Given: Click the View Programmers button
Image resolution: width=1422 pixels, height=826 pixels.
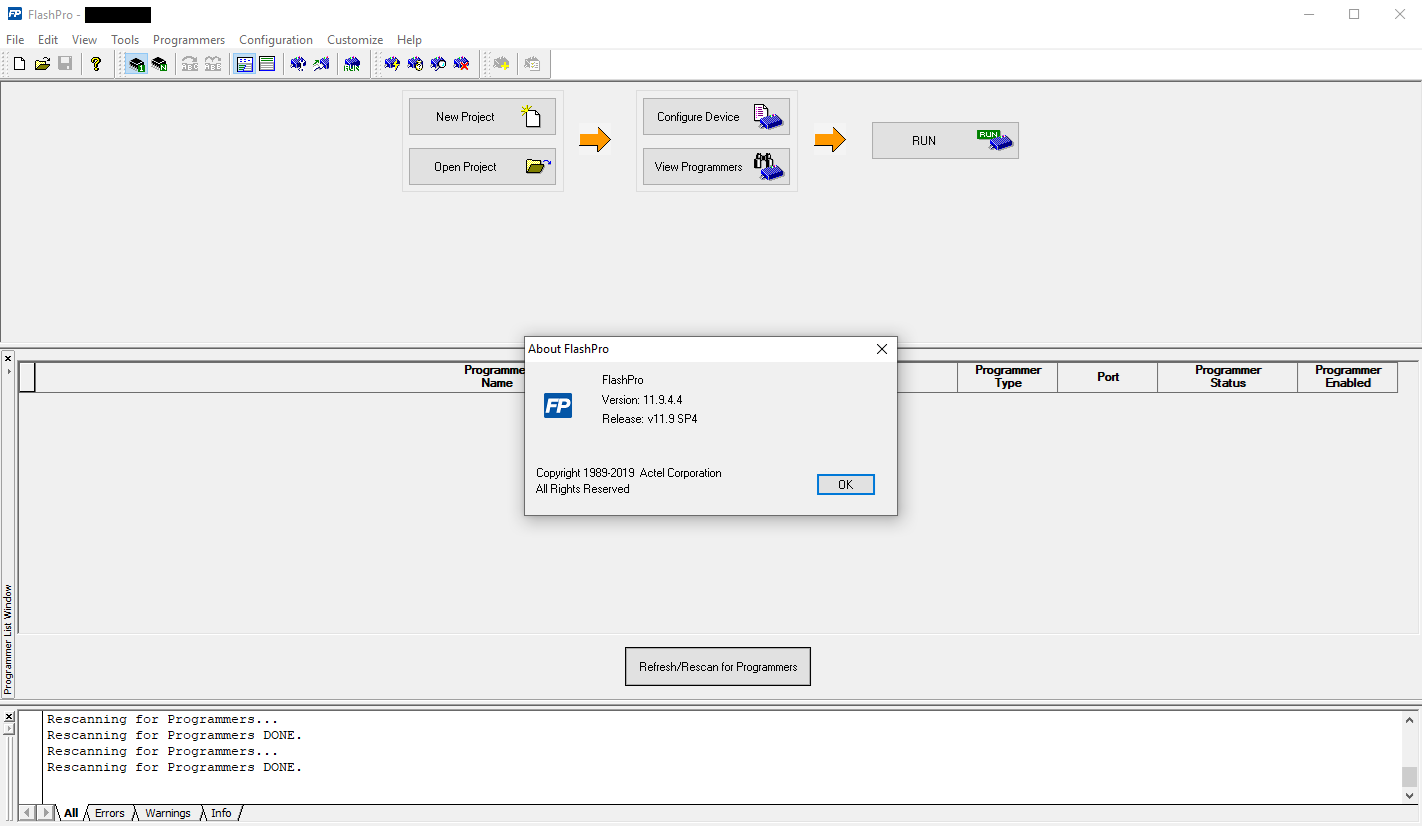Looking at the screenshot, I should click(716, 167).
